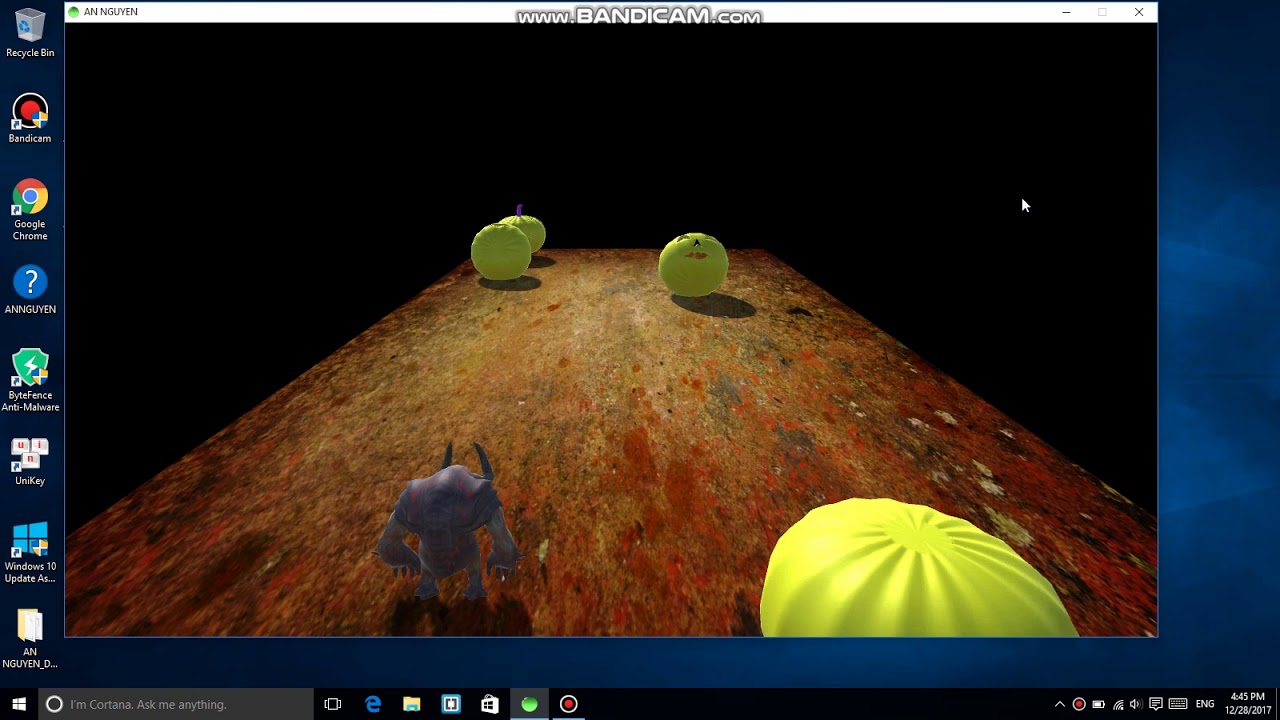This screenshot has height=720, width=1280.
Task: Open the Microsoft Store taskbar icon
Action: click(490, 704)
